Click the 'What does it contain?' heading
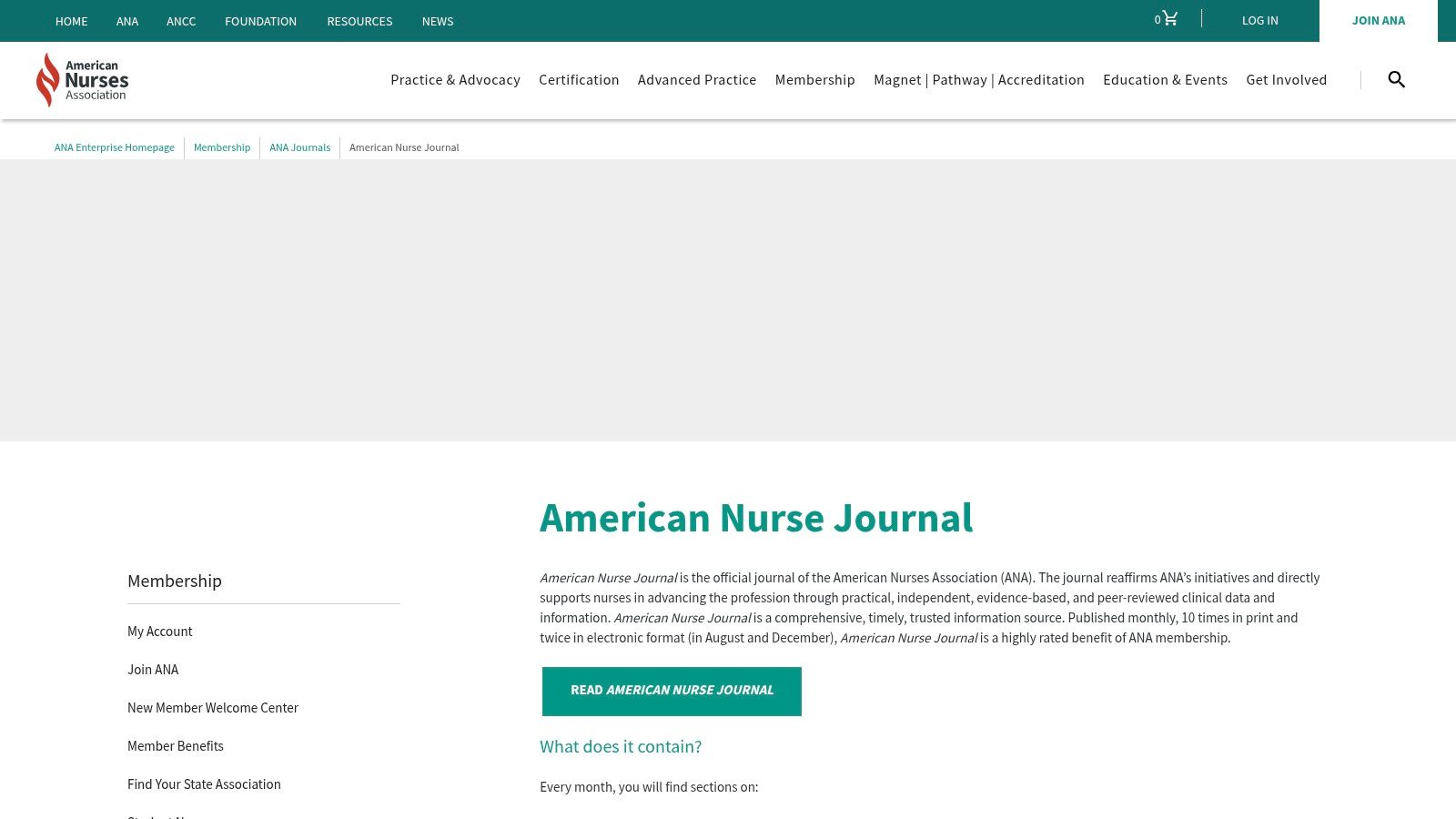 coord(621,747)
